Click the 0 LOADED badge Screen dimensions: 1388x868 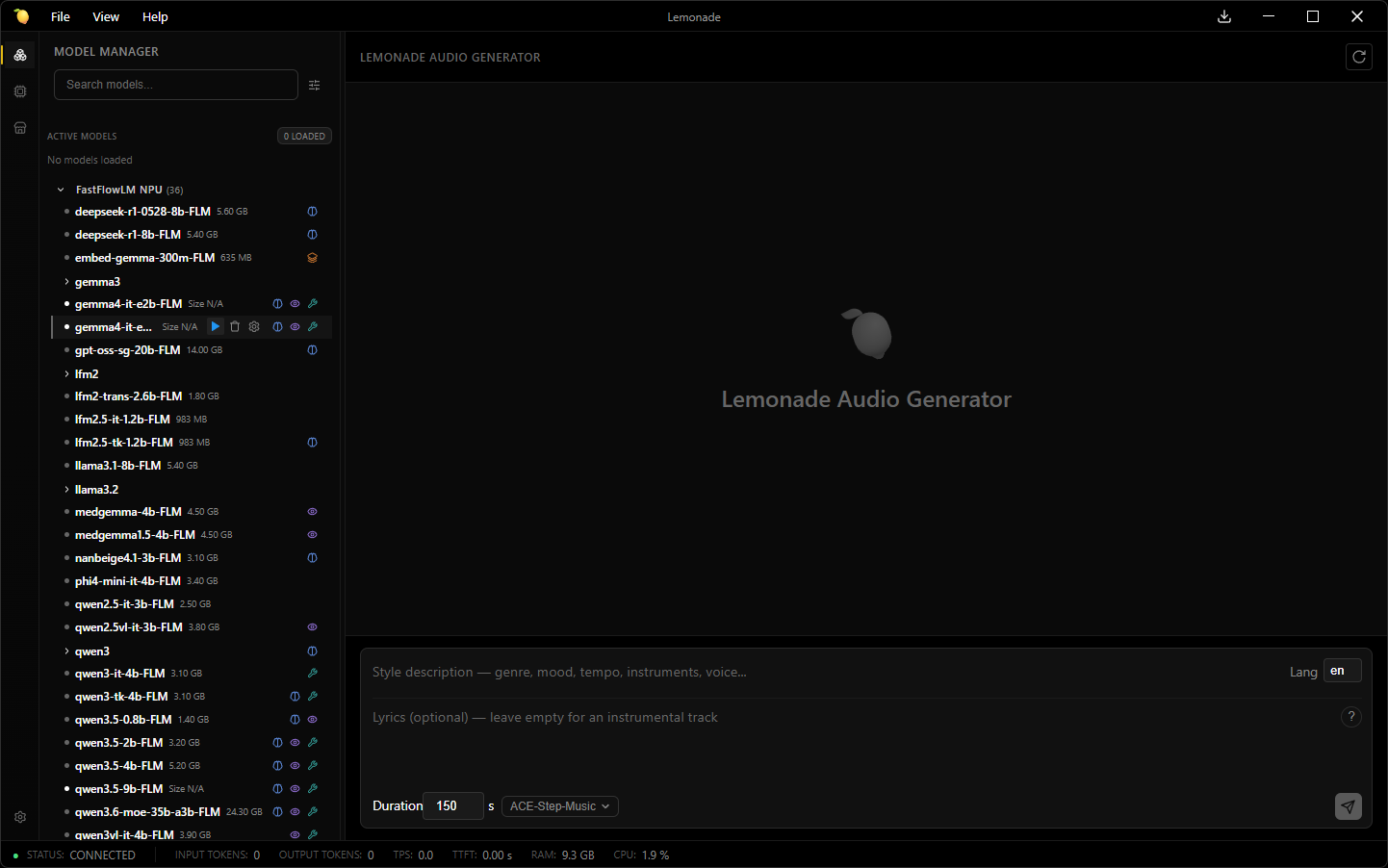click(x=304, y=137)
